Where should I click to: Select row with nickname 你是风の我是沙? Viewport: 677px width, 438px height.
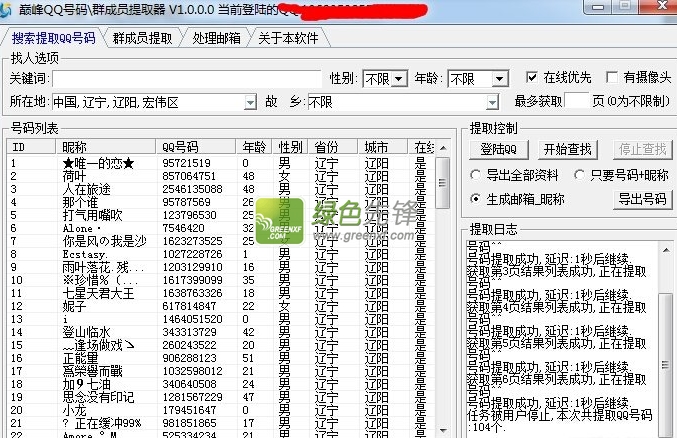click(220, 241)
